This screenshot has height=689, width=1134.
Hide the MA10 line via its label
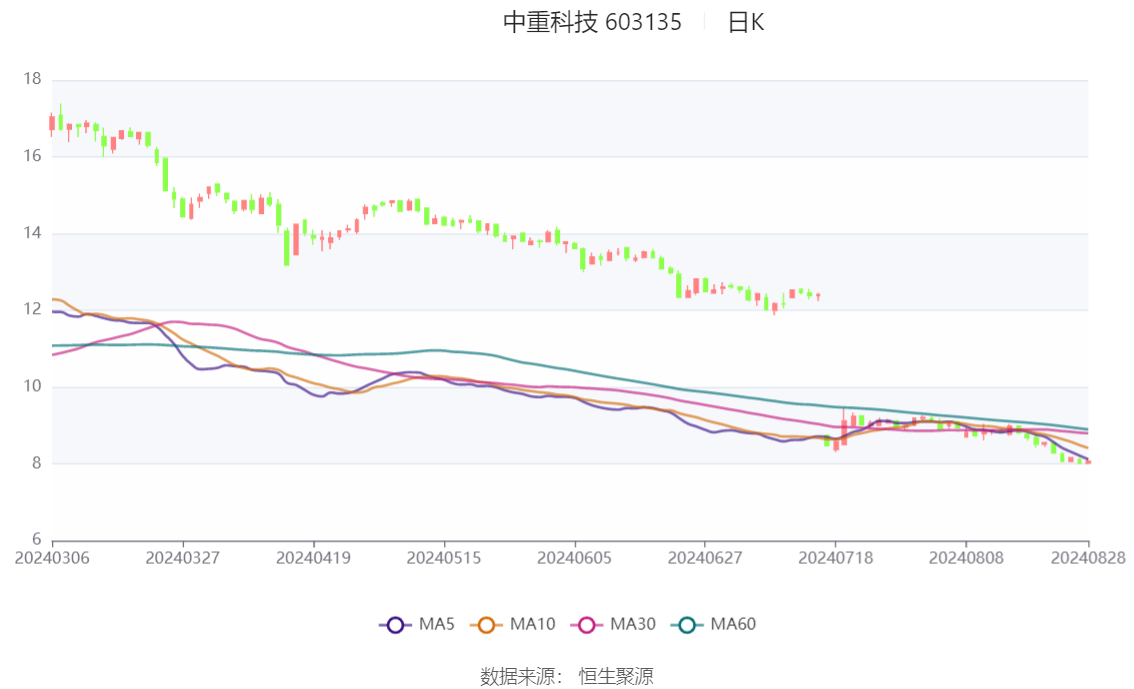[x=532, y=624]
